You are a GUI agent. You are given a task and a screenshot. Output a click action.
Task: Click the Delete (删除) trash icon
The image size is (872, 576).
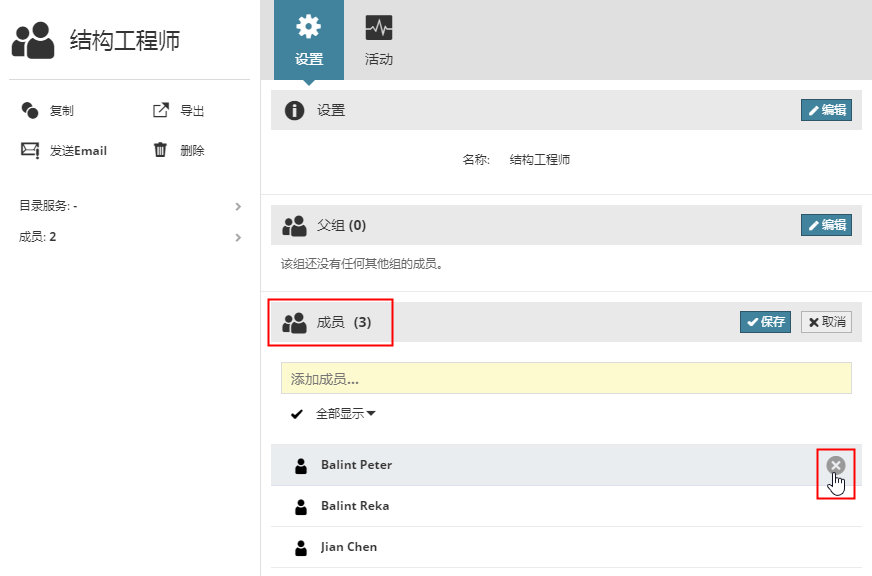[x=160, y=151]
